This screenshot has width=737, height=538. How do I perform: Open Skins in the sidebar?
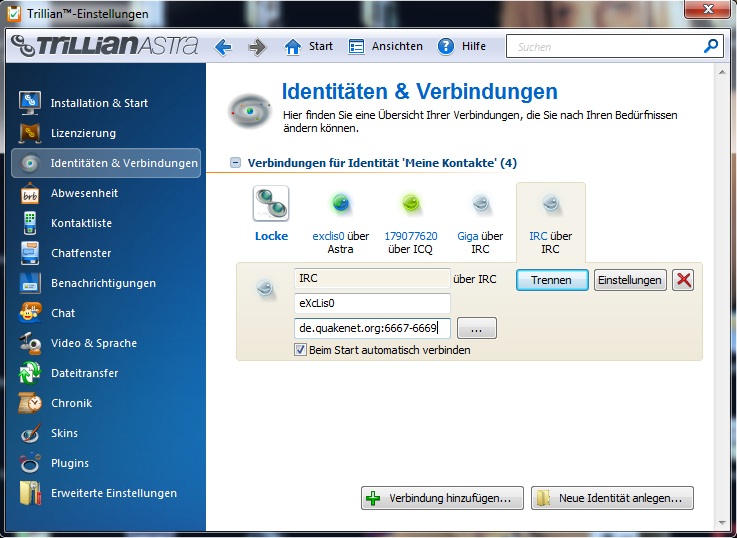(x=64, y=433)
